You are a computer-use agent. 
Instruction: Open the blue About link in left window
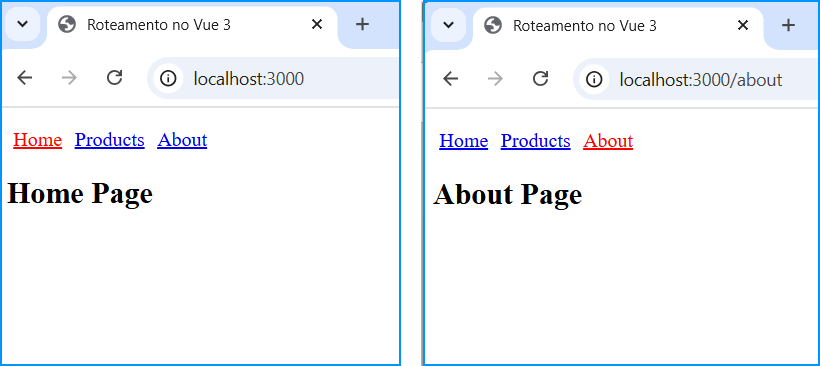coord(182,140)
